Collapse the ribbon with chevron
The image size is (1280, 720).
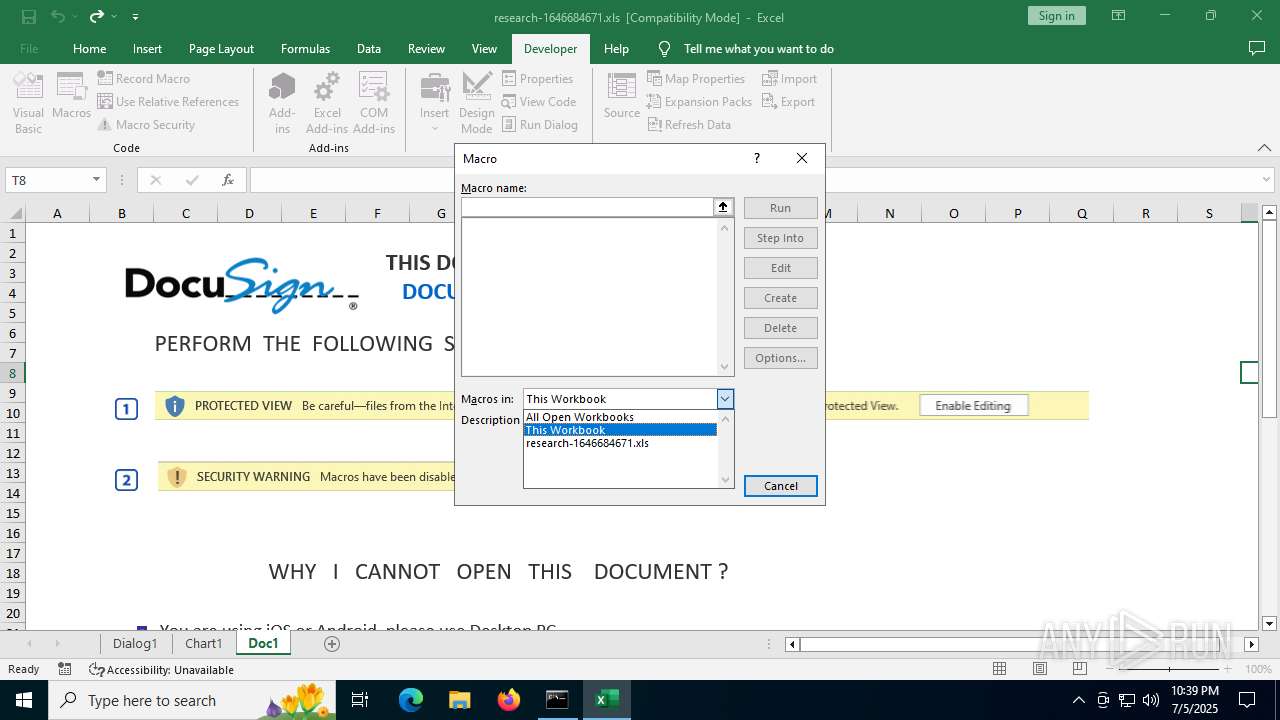pos(1264,147)
